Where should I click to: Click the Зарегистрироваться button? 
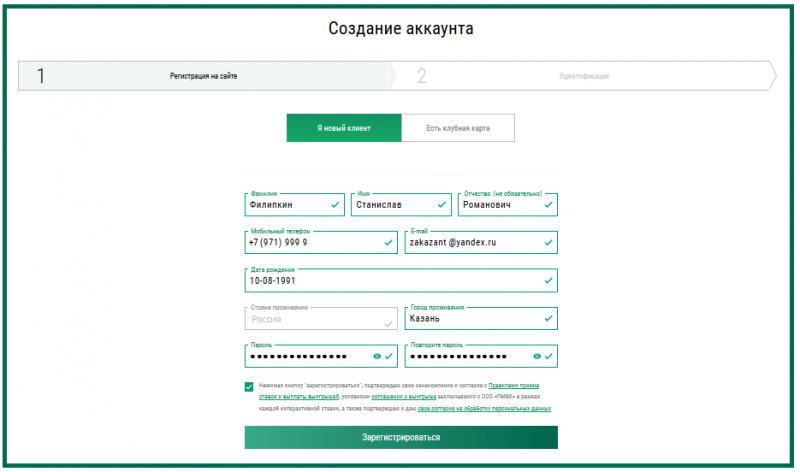(401, 437)
